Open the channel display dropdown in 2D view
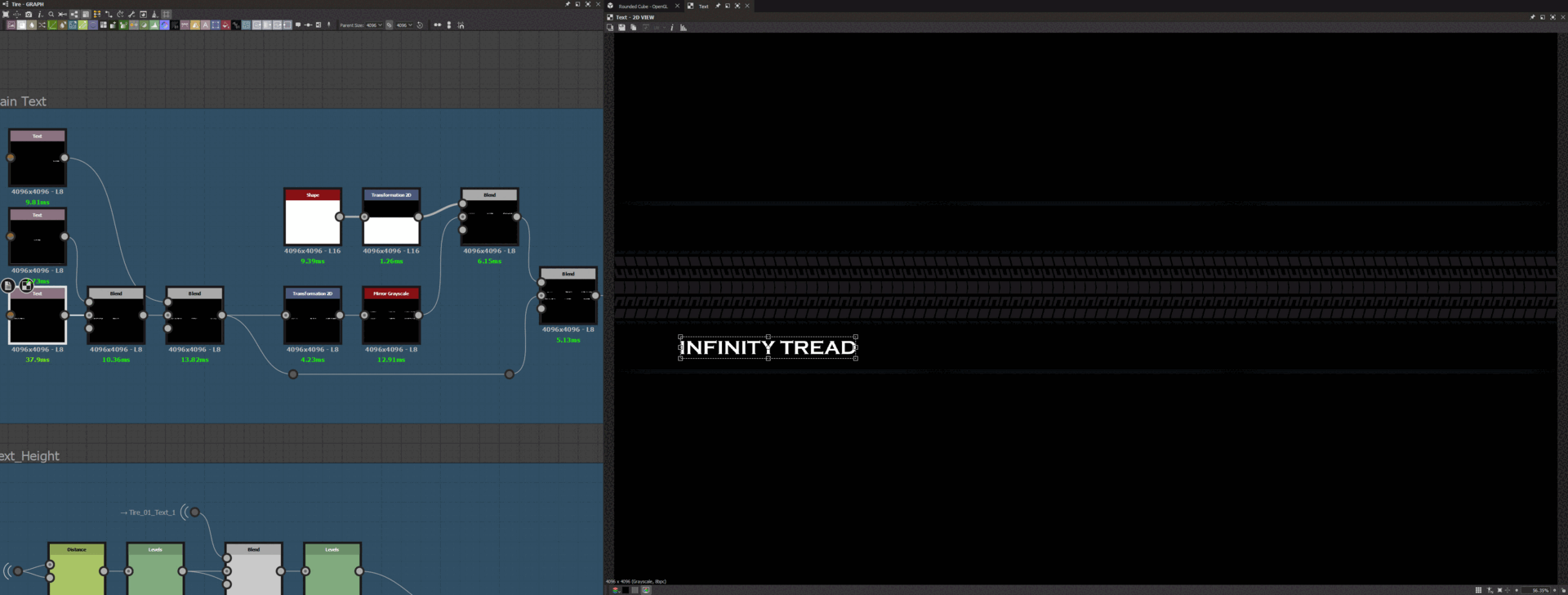The height and width of the screenshot is (595, 1568). click(616, 590)
